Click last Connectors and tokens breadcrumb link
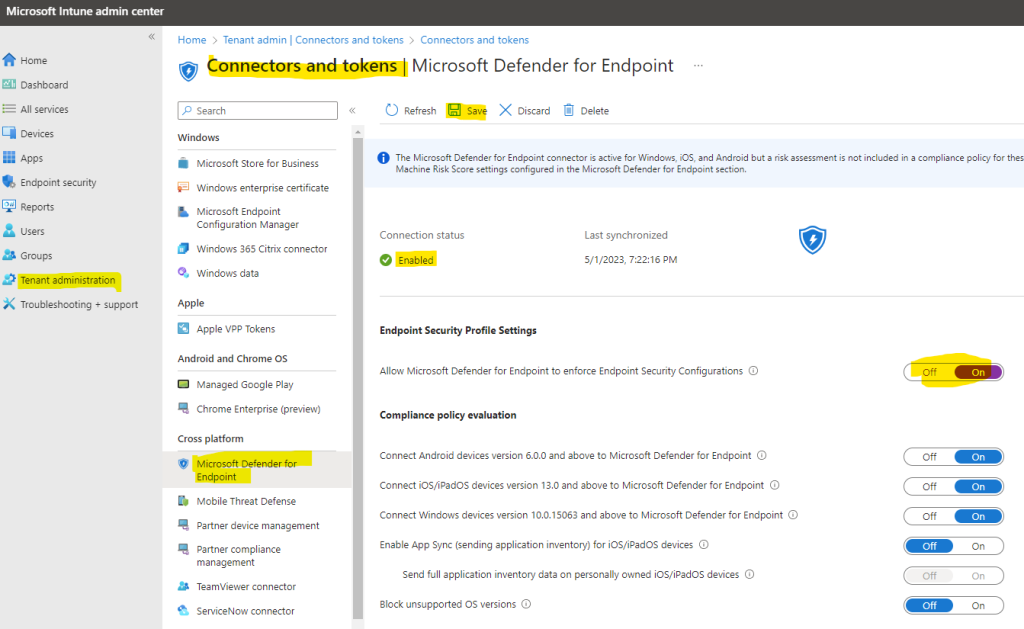Image resolution: width=1024 pixels, height=629 pixels. (x=475, y=40)
